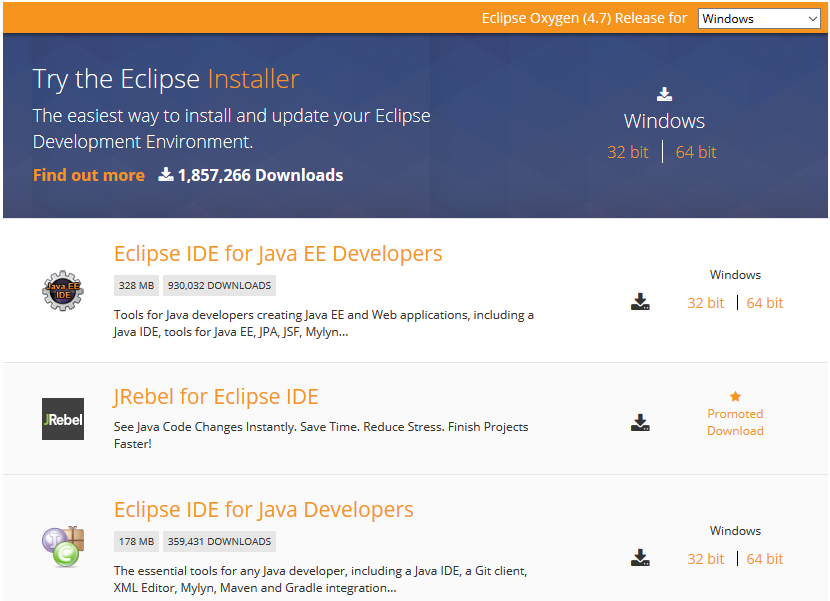
Task: Click the 359,431 DOWNLOADS badge
Action: tap(219, 542)
